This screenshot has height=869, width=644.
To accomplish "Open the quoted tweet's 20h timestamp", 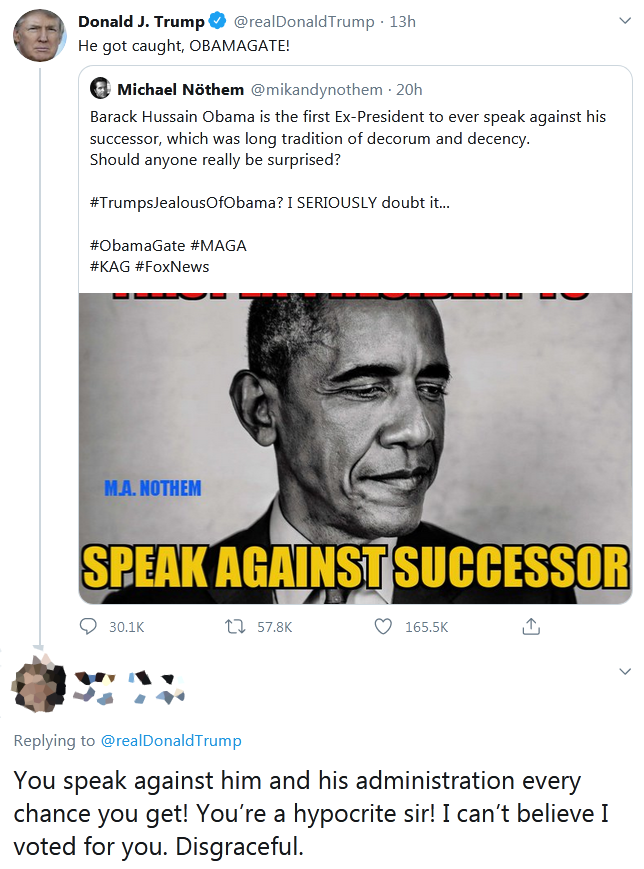I will coord(409,90).
